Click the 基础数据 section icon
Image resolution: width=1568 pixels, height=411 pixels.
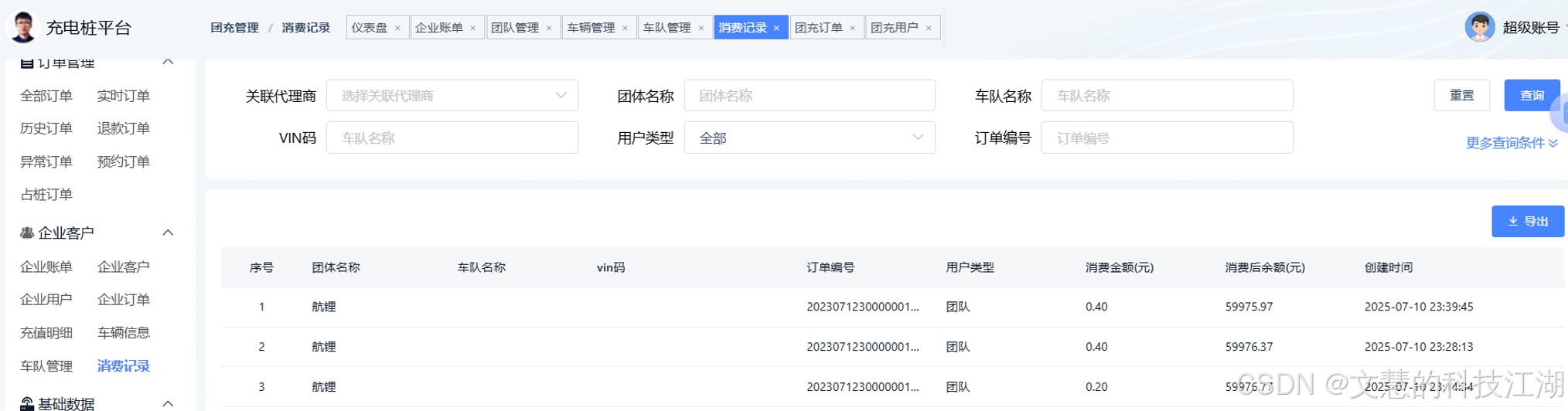27,404
